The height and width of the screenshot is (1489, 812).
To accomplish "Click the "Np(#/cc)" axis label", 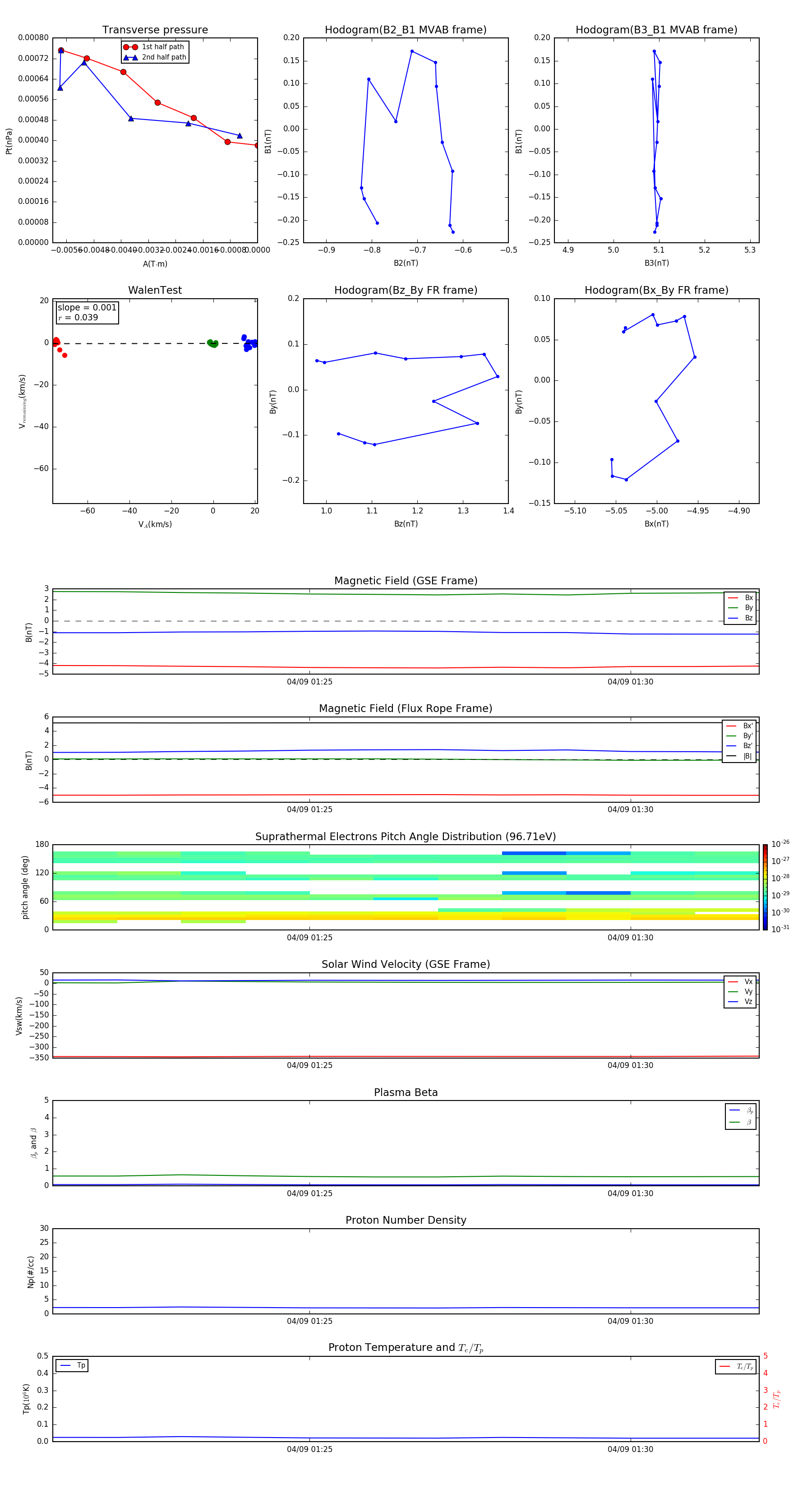I will (x=30, y=1272).
